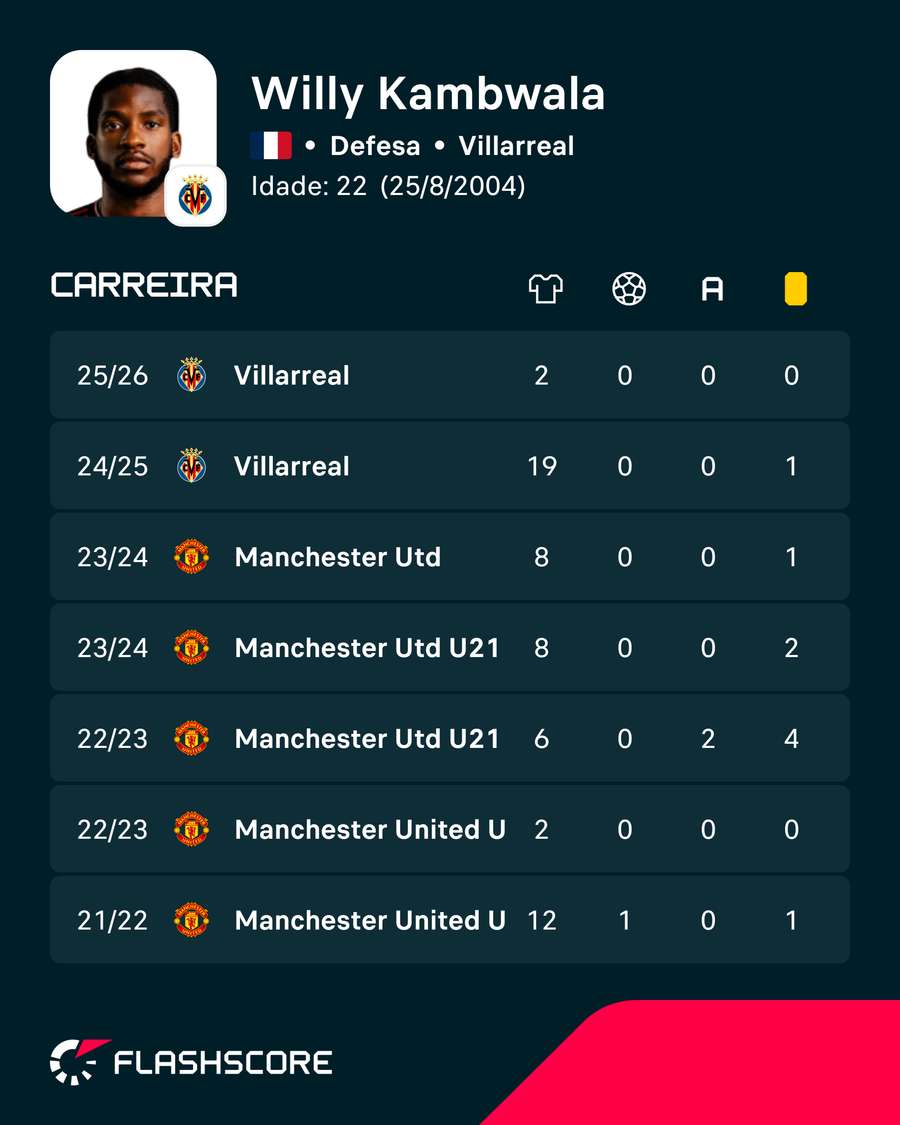
Task: Click Villarreal badge on player photo
Action: click(x=195, y=195)
